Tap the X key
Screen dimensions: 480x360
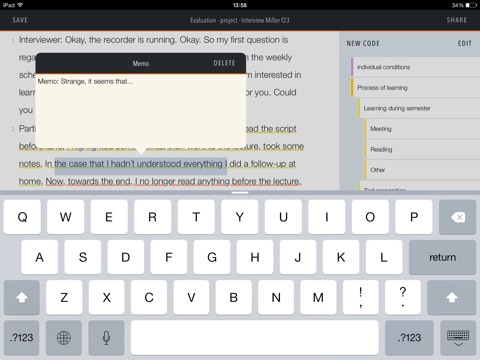[x=107, y=297]
